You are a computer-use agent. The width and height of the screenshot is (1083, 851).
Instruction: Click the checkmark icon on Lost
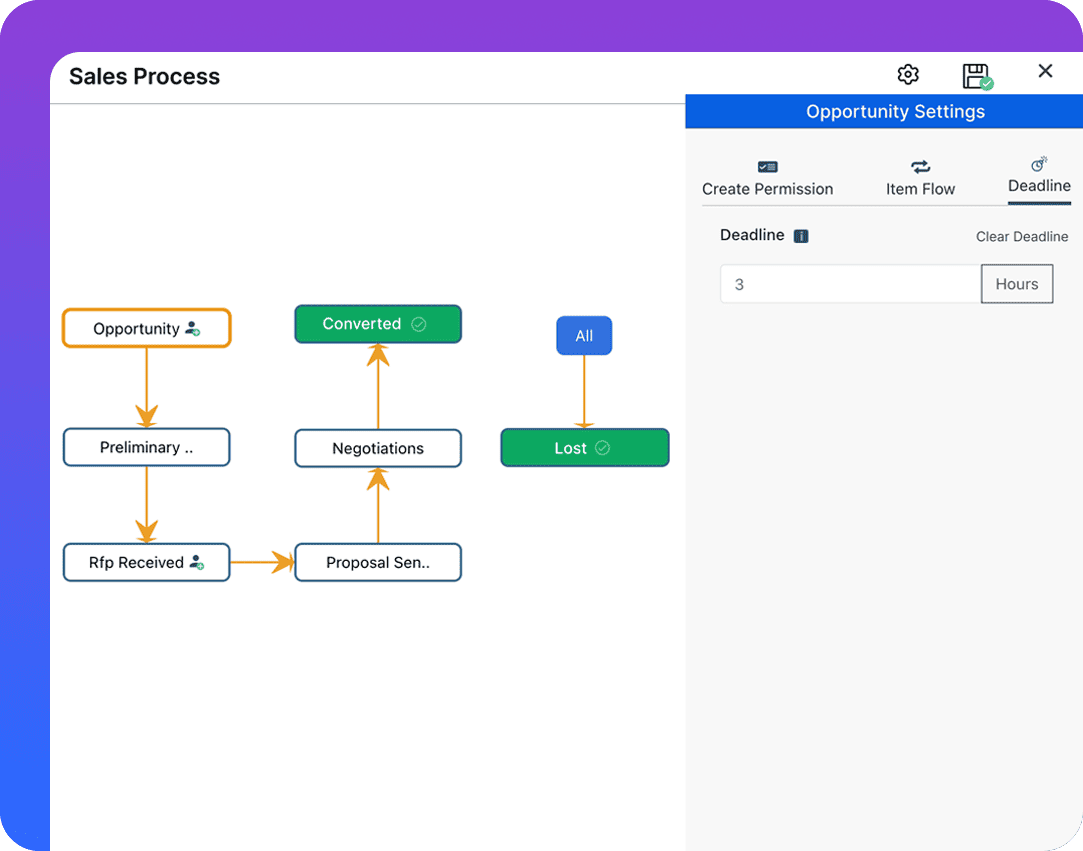point(602,448)
